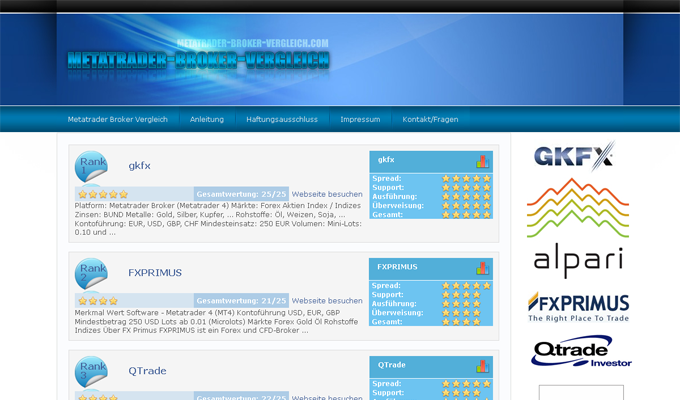Open the Haftungsausschluss menu entry
Screen dimensions: 680x400
(282, 119)
